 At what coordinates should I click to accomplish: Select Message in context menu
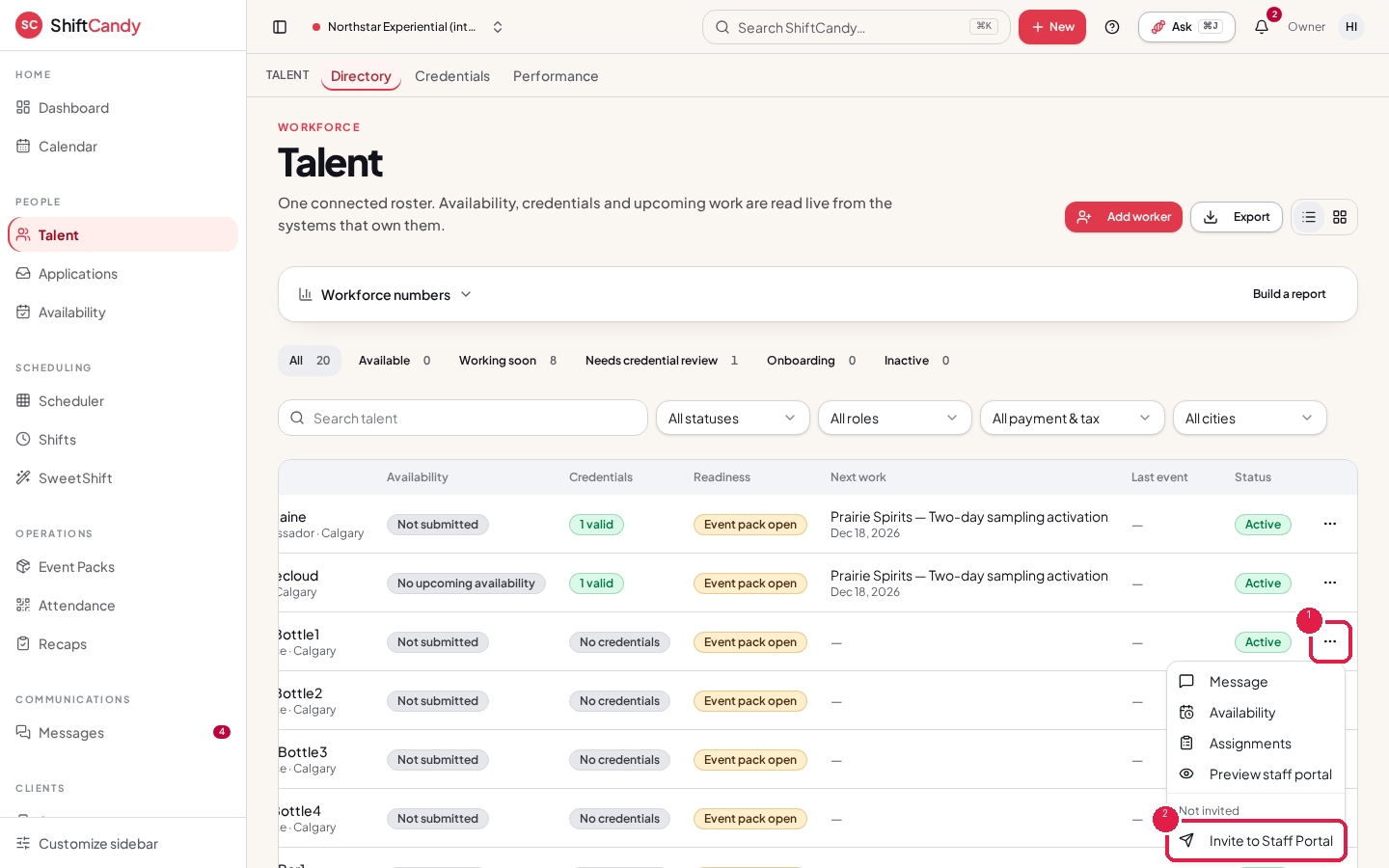1256,682
